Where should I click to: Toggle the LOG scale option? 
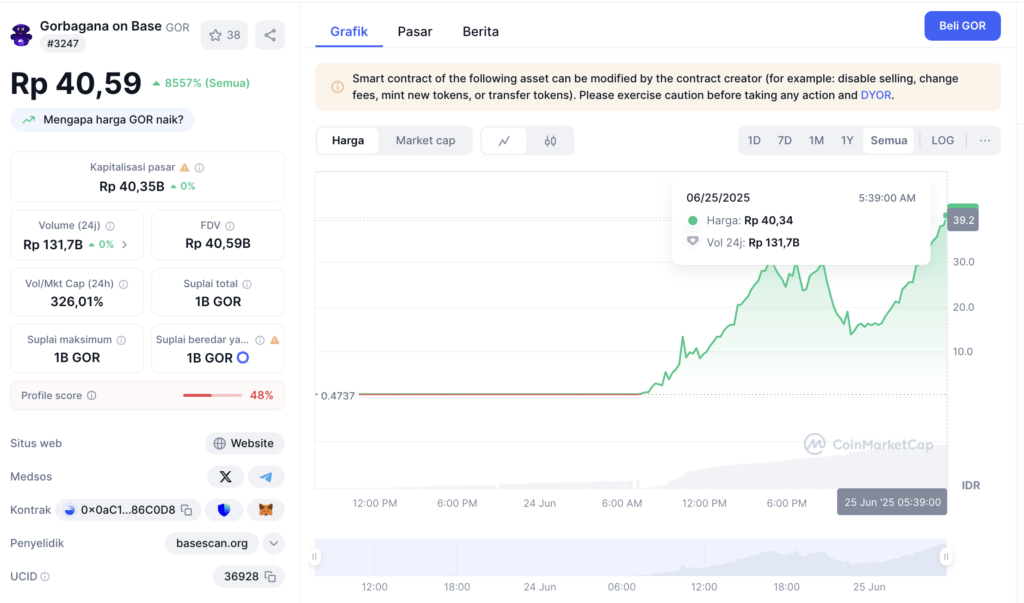click(942, 140)
